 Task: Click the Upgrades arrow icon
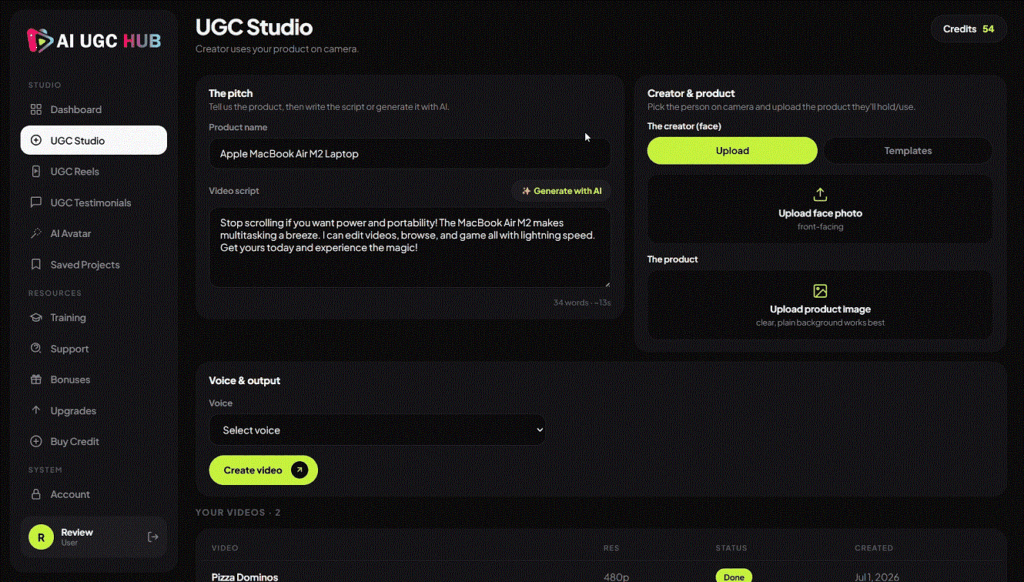pos(36,410)
